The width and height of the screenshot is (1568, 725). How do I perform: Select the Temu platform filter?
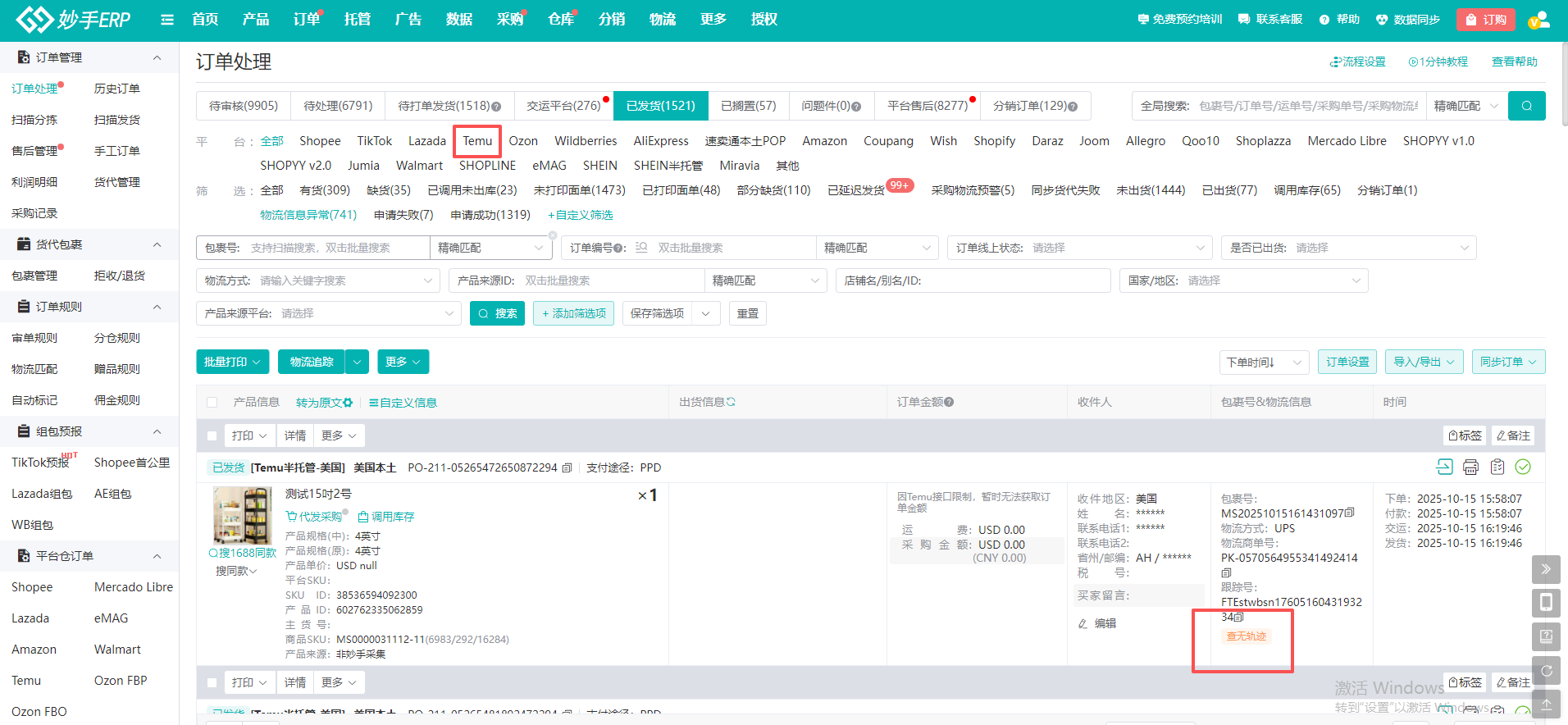[x=477, y=141]
